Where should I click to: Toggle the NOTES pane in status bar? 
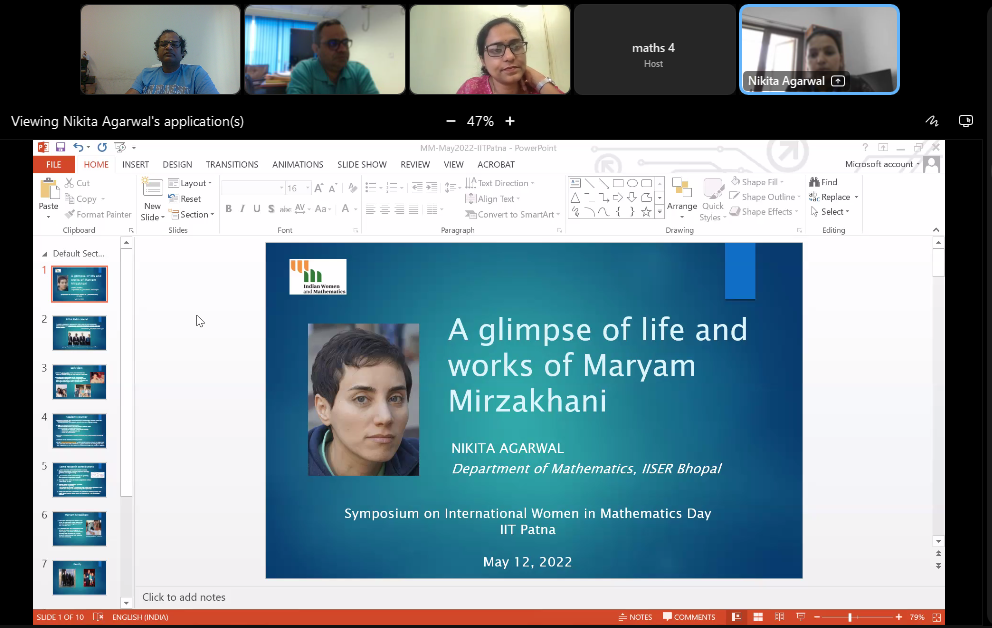635,617
